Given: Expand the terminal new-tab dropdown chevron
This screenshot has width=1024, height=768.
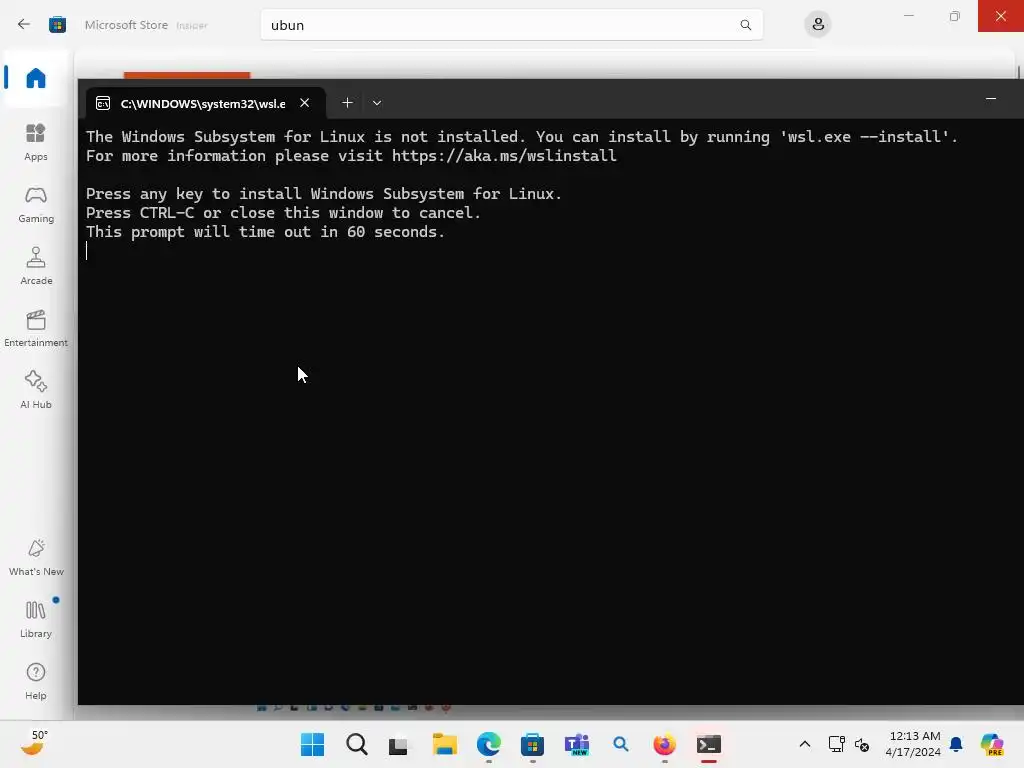Looking at the screenshot, I should (x=377, y=103).
